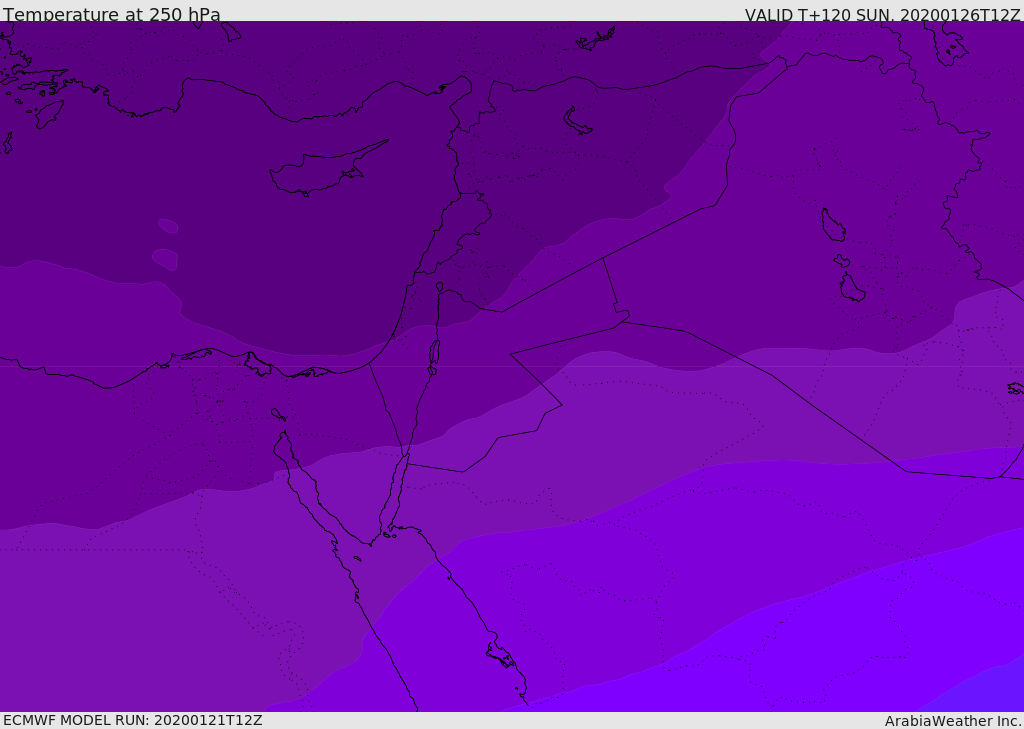
Task: Click the 'ArabiaWeather Inc.' credit text
Action: click(953, 721)
